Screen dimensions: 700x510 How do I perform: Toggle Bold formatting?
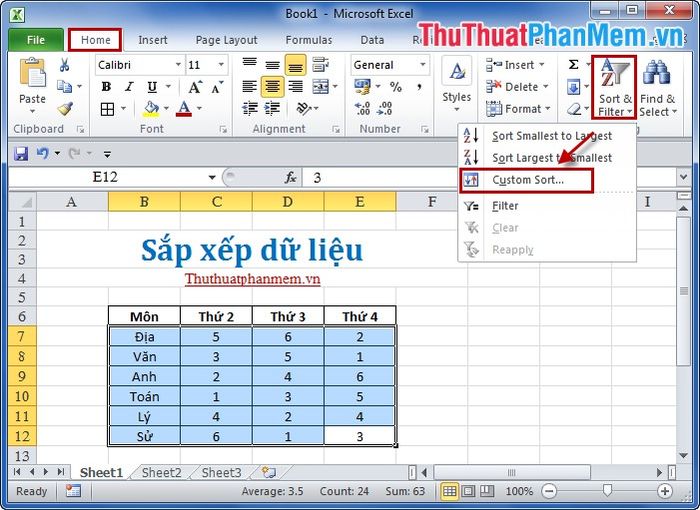(106, 87)
